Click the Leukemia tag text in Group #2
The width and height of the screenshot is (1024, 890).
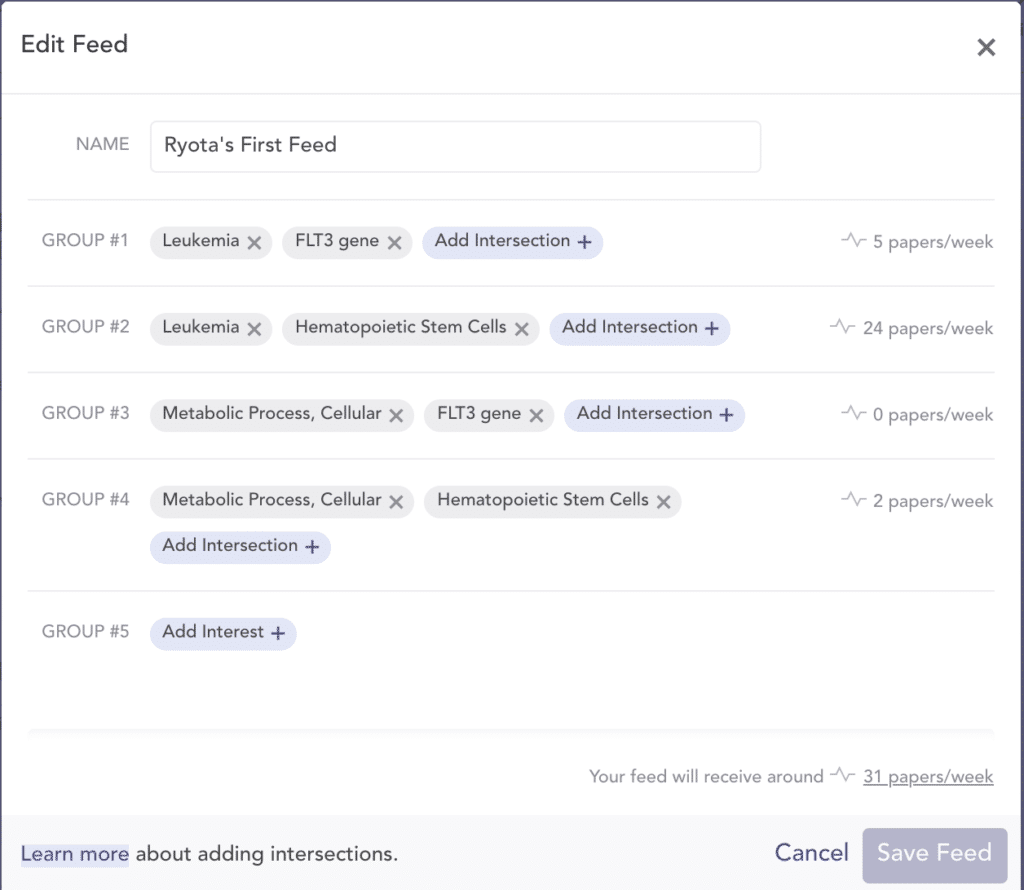(200, 326)
